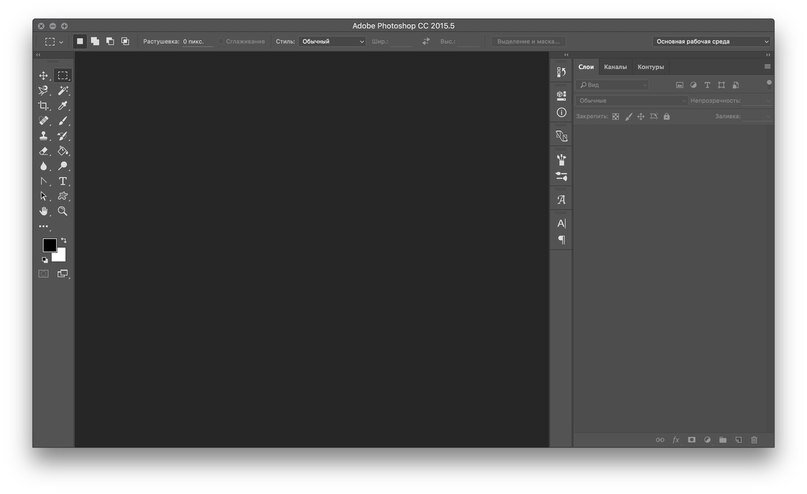The image size is (807, 494).
Task: Select the Clone Stamp tool
Action: click(43, 136)
